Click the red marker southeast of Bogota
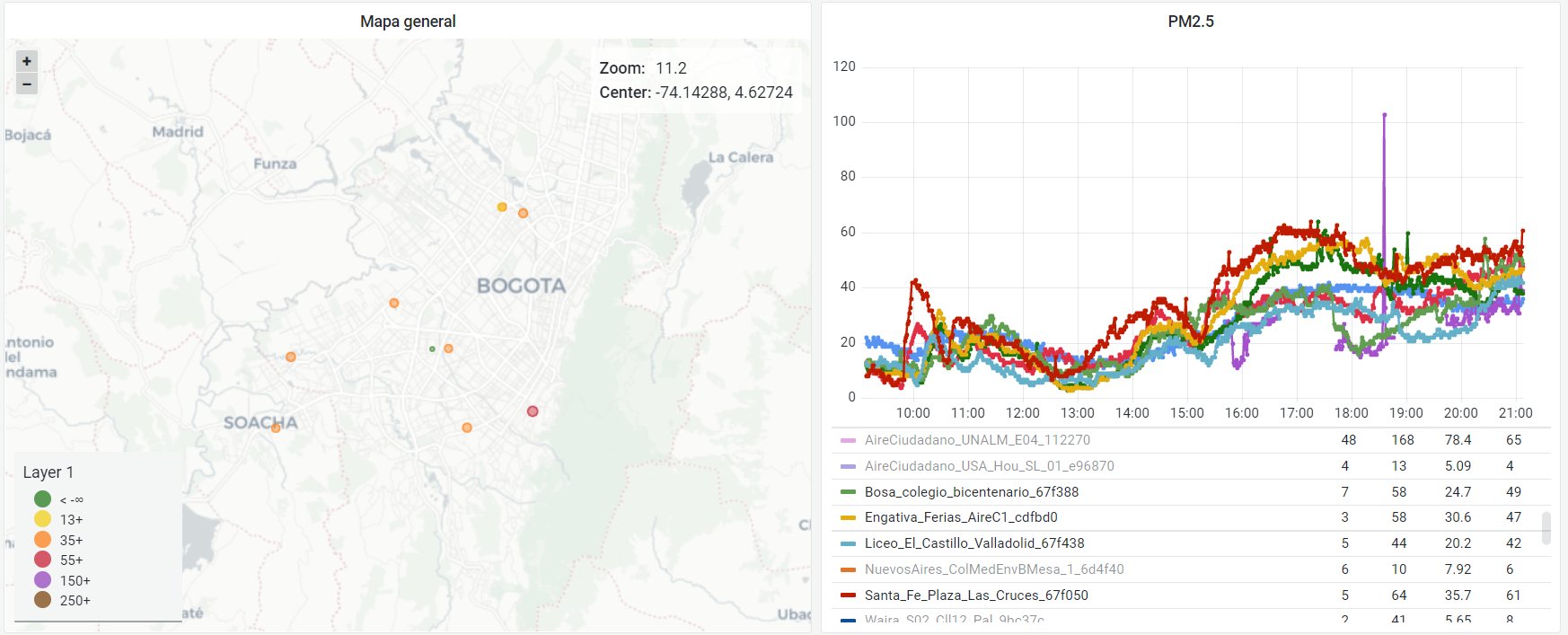Image resolution: width=1568 pixels, height=635 pixels. (533, 411)
